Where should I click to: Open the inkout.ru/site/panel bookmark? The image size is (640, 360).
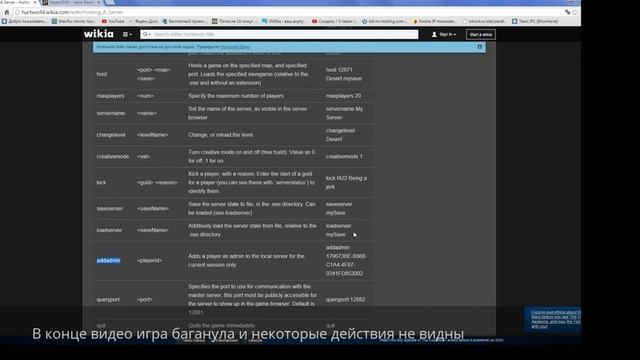click(x=484, y=21)
